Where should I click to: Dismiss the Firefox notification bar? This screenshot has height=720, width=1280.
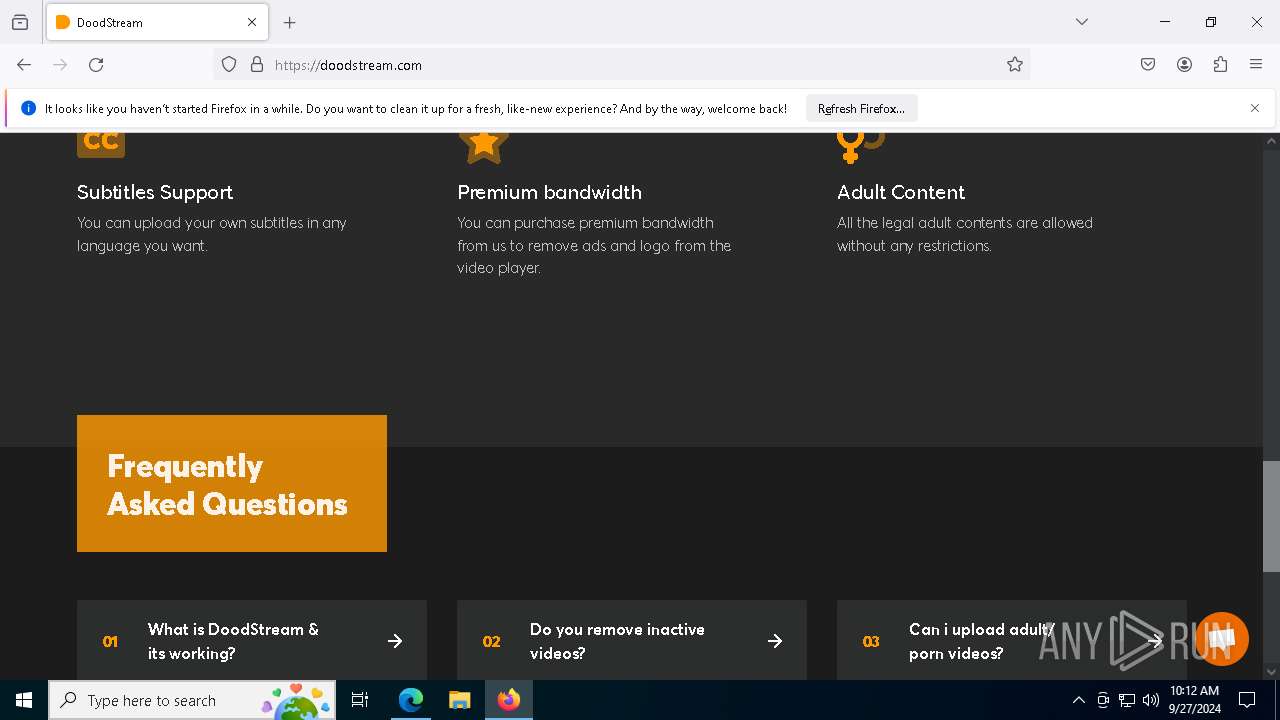pos(1255,108)
